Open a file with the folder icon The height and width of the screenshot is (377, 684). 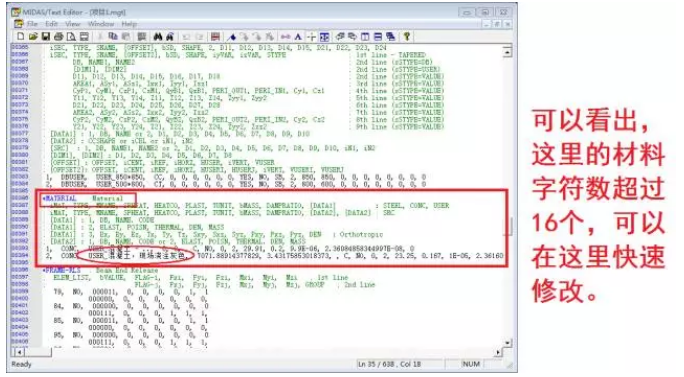[x=33, y=37]
